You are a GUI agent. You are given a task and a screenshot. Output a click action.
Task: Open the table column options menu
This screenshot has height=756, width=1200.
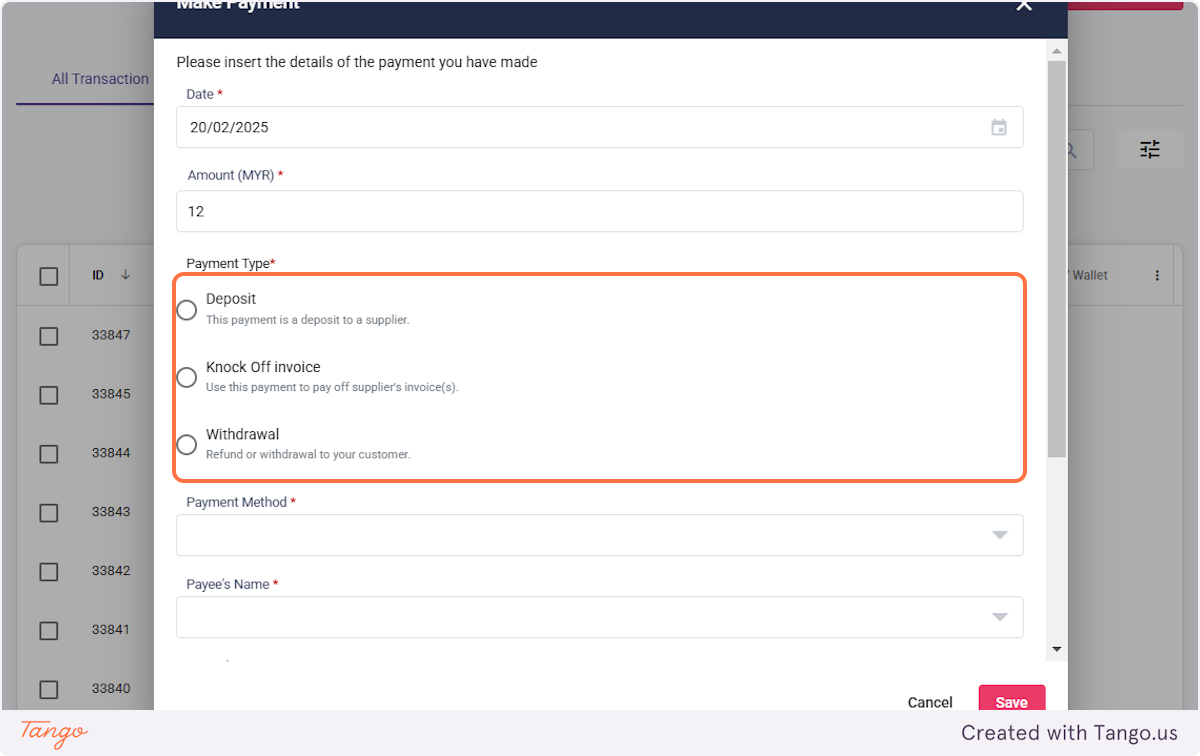coord(1157,275)
